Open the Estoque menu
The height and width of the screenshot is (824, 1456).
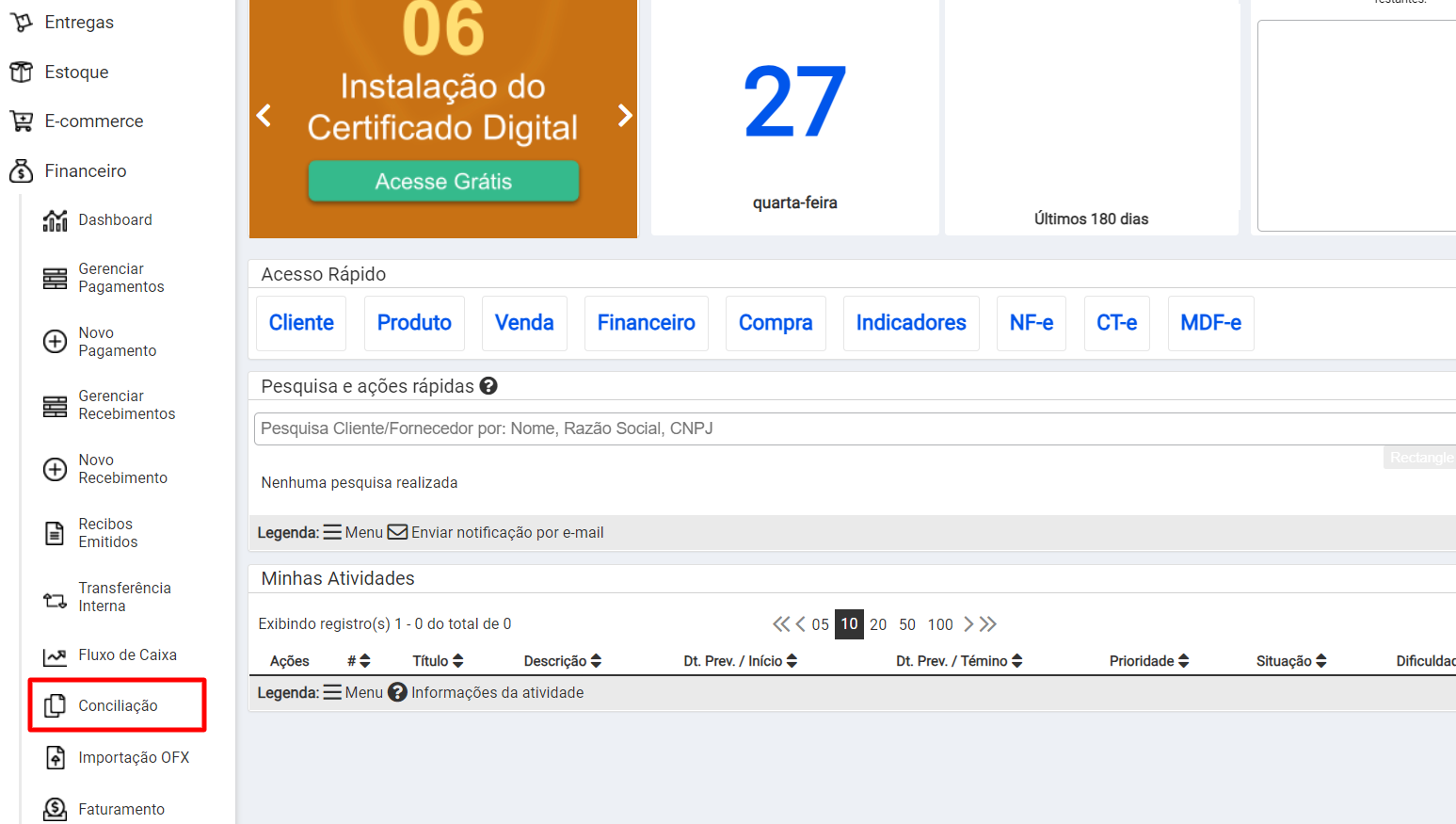pyautogui.click(x=76, y=72)
